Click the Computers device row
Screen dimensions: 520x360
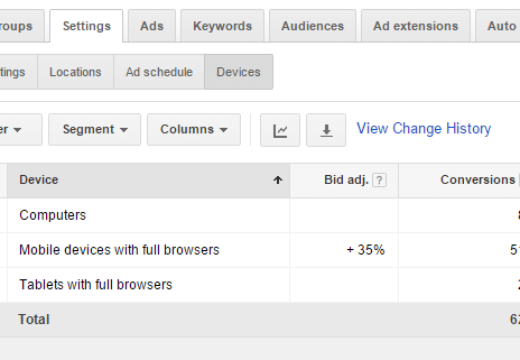pos(260,215)
